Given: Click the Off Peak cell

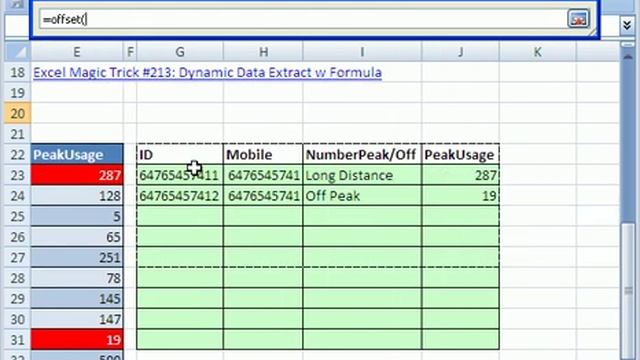Looking at the screenshot, I should pos(362,196).
